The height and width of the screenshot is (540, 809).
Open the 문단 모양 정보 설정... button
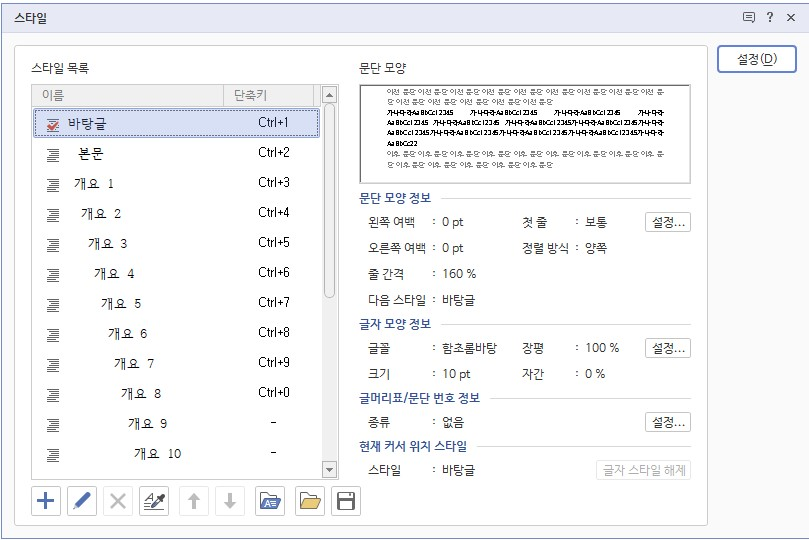pos(668,222)
